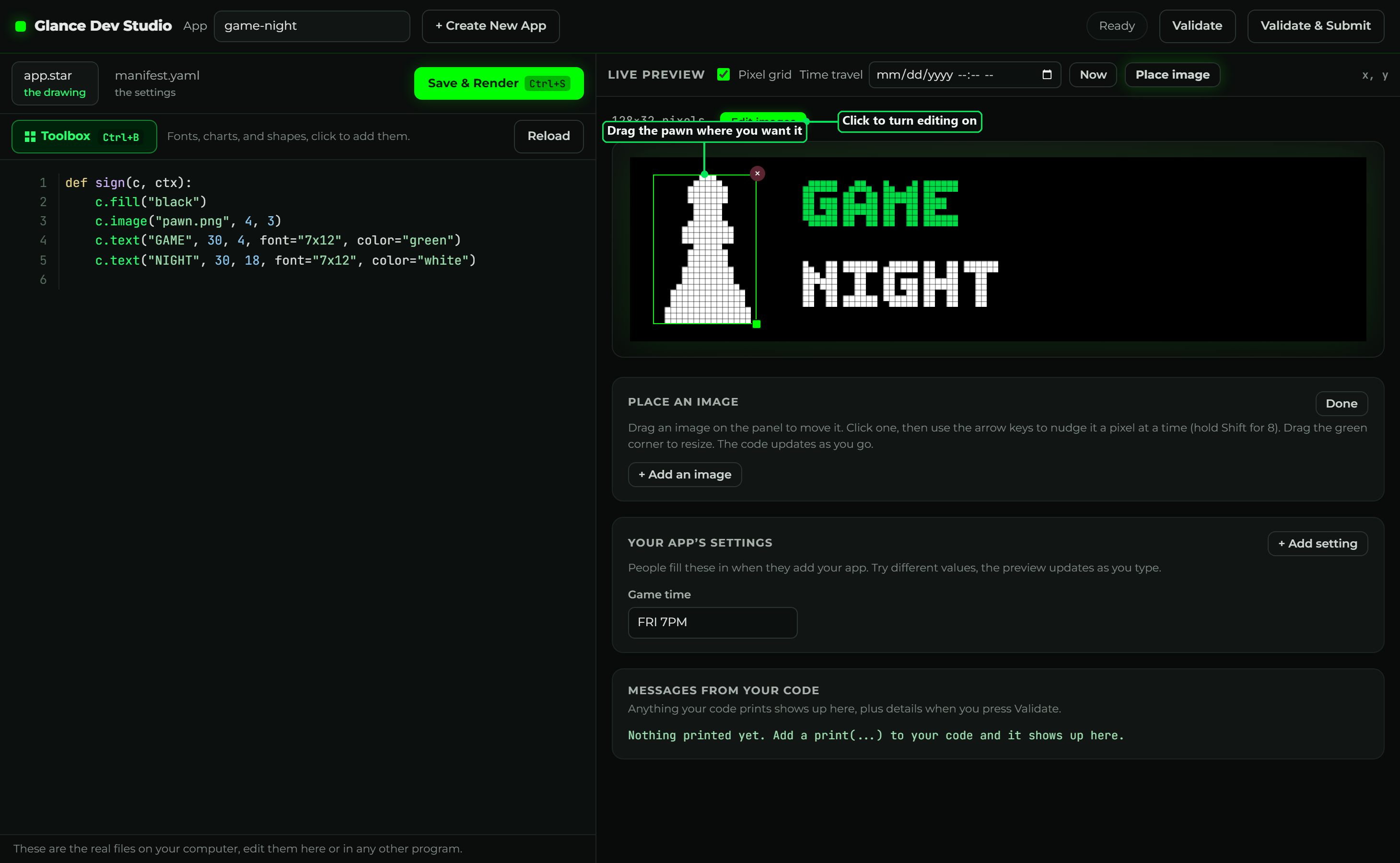This screenshot has width=1400, height=863.
Task: Click the YOUR APP'S SETTINGS heading
Action: [700, 543]
